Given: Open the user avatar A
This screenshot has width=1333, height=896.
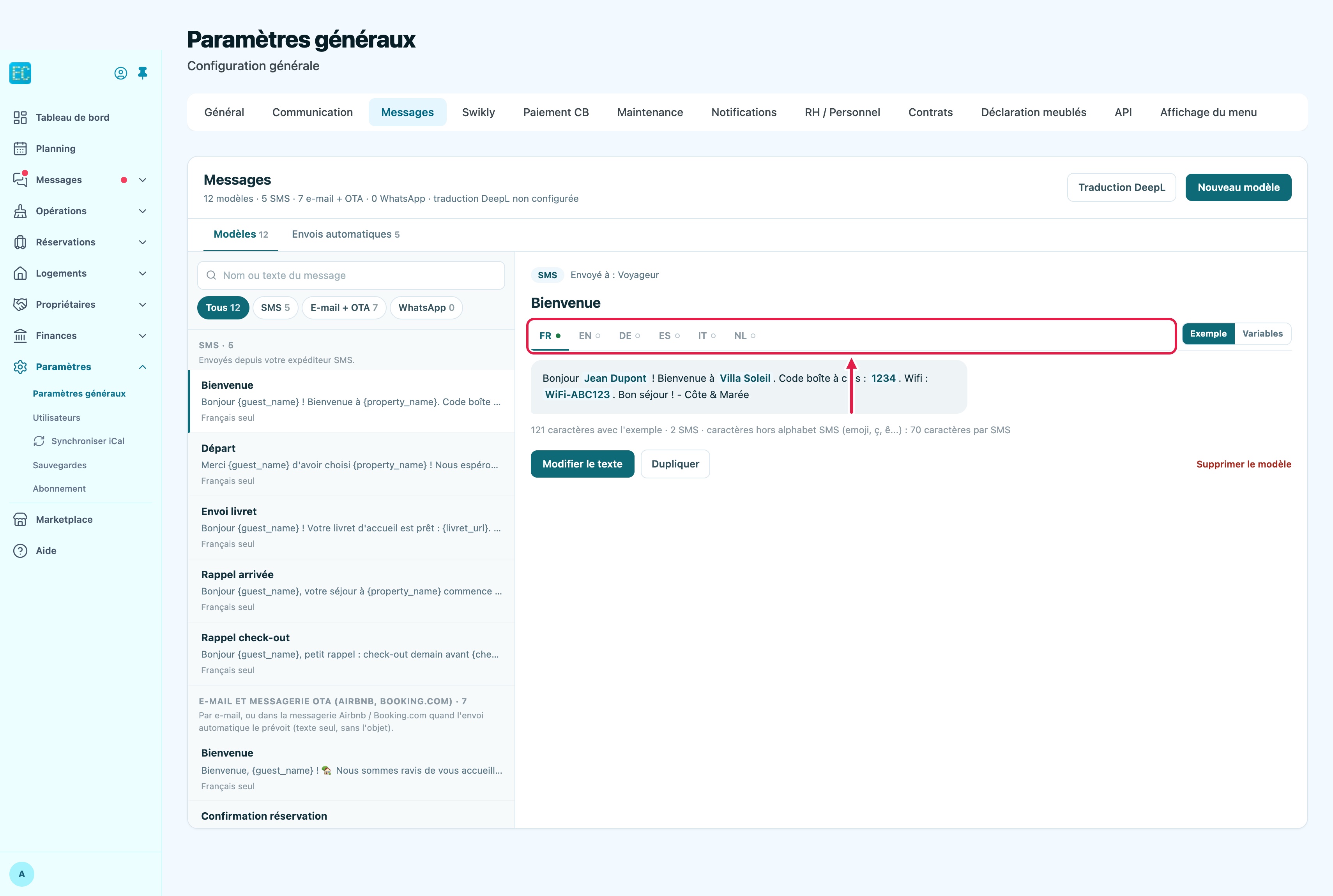Looking at the screenshot, I should 22,874.
